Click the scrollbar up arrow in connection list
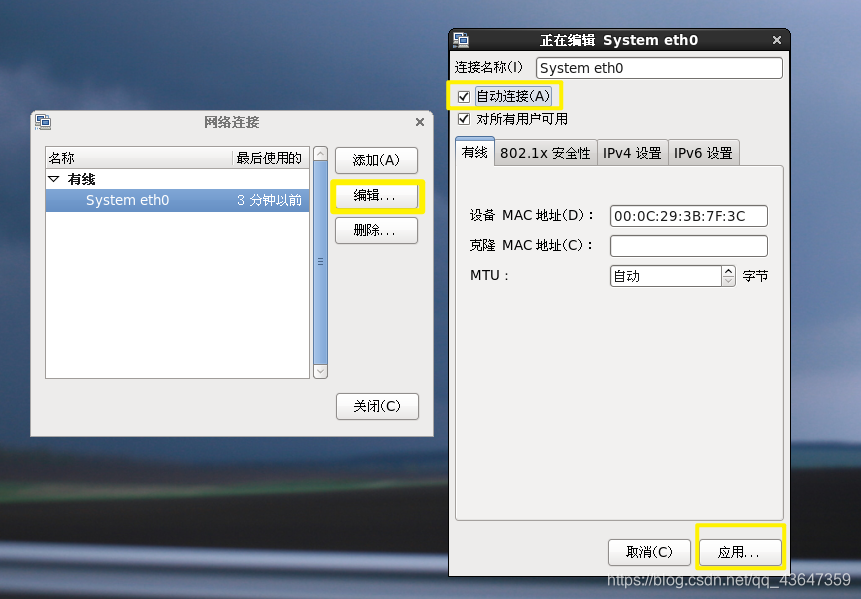This screenshot has height=599, width=861. pyautogui.click(x=320, y=153)
